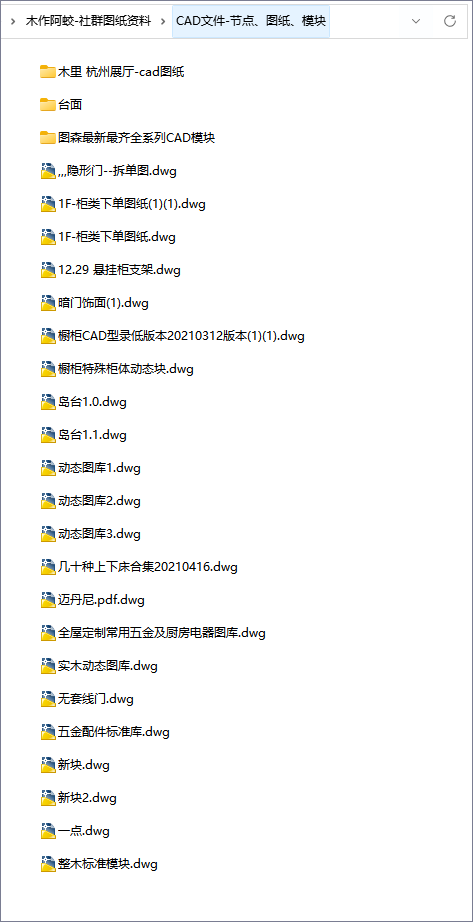473x922 pixels.
Task: Select the 迈丹尼.pdf.dwg file icon
Action: (48, 600)
